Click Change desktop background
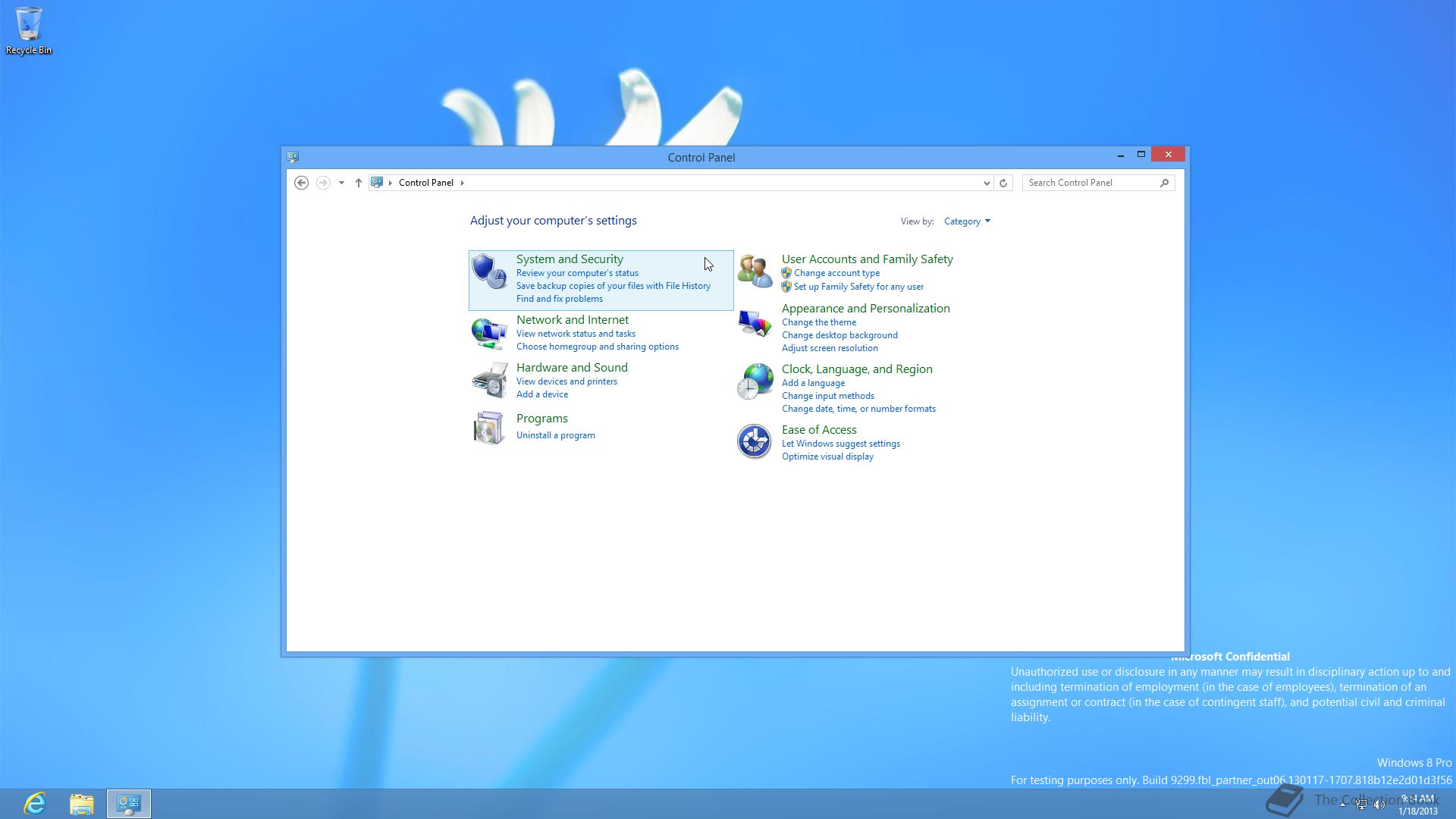The width and height of the screenshot is (1456, 819). (839, 335)
